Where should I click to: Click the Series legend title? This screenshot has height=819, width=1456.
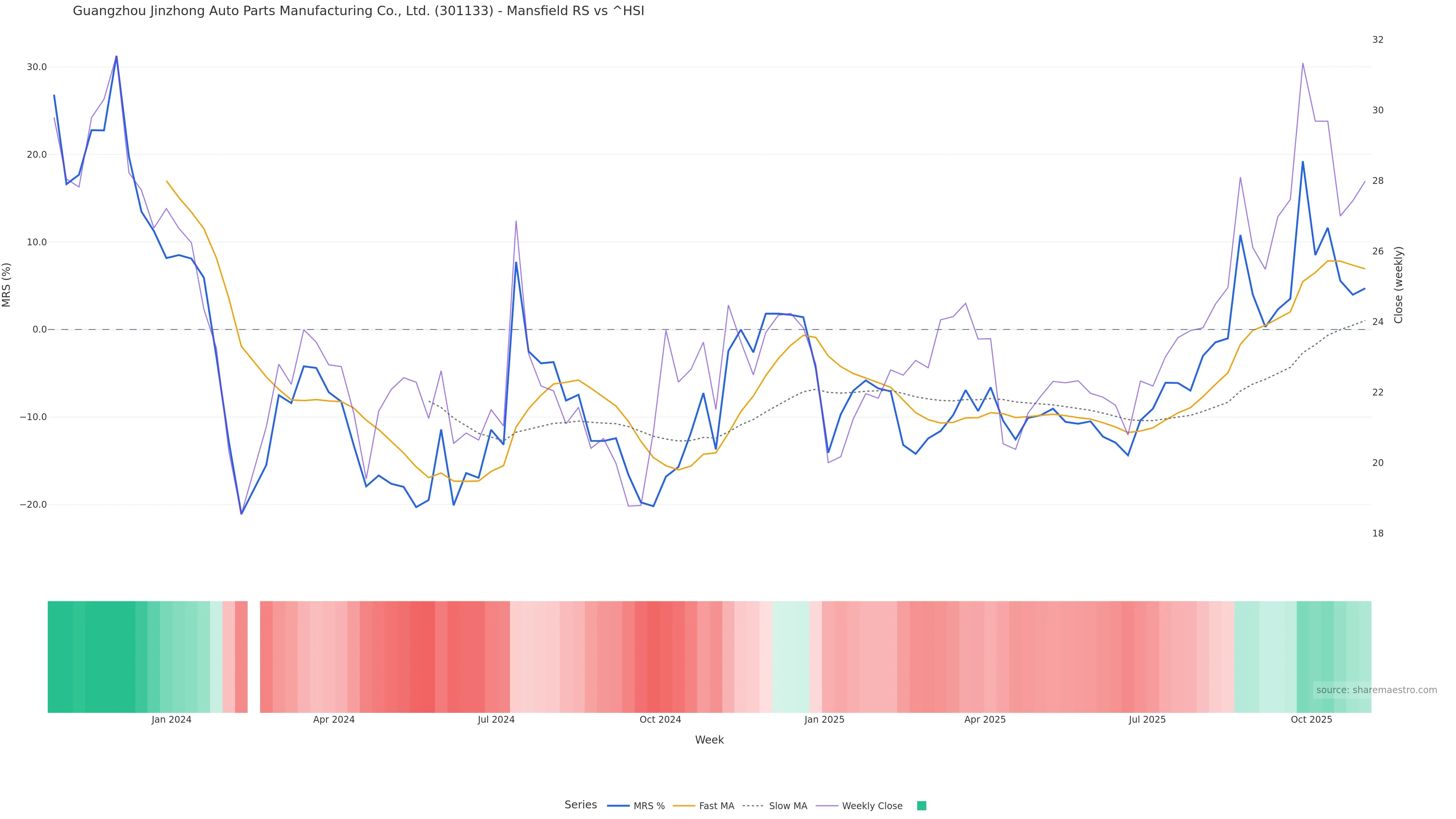pos(581,805)
